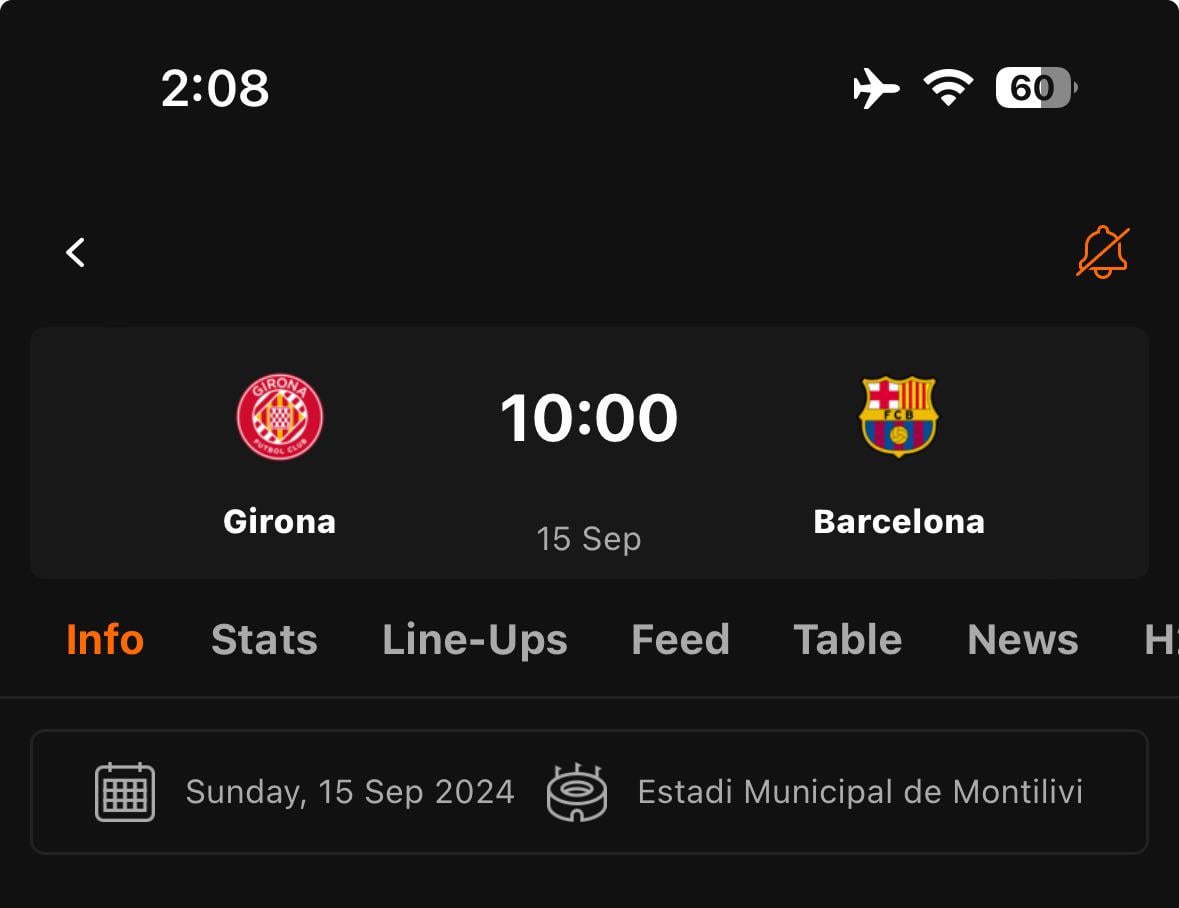Tap the airplane mode status icon
Screen dimensions: 1179x908
point(876,89)
